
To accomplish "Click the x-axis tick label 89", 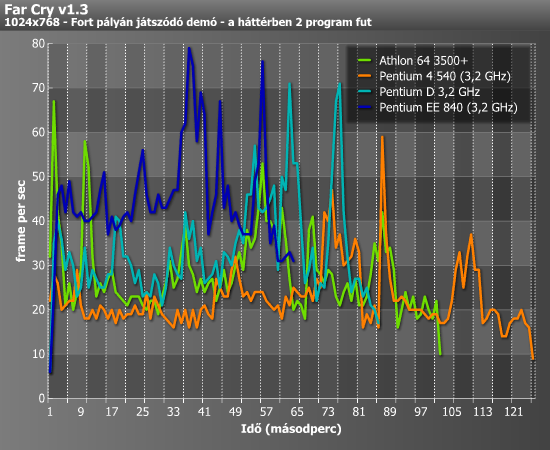I will [x=389, y=411].
